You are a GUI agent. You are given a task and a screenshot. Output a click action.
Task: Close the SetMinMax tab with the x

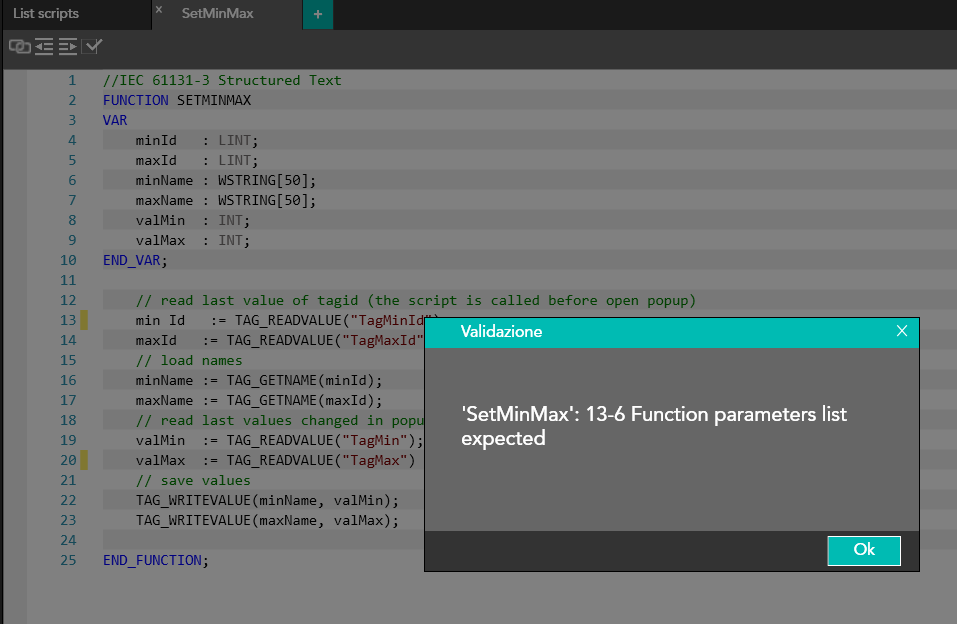pyautogui.click(x=159, y=9)
